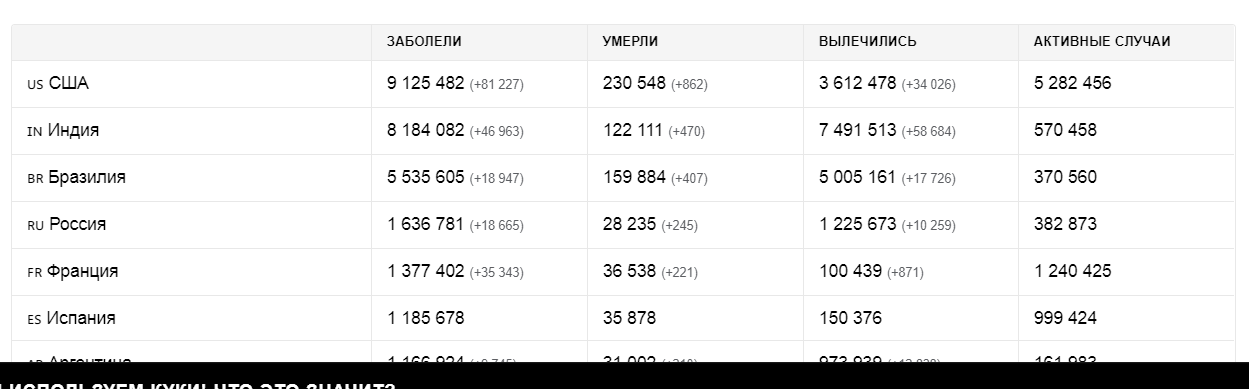1249x389 pixels.
Task: Click the FR code beside Франция
Action: pos(35,273)
